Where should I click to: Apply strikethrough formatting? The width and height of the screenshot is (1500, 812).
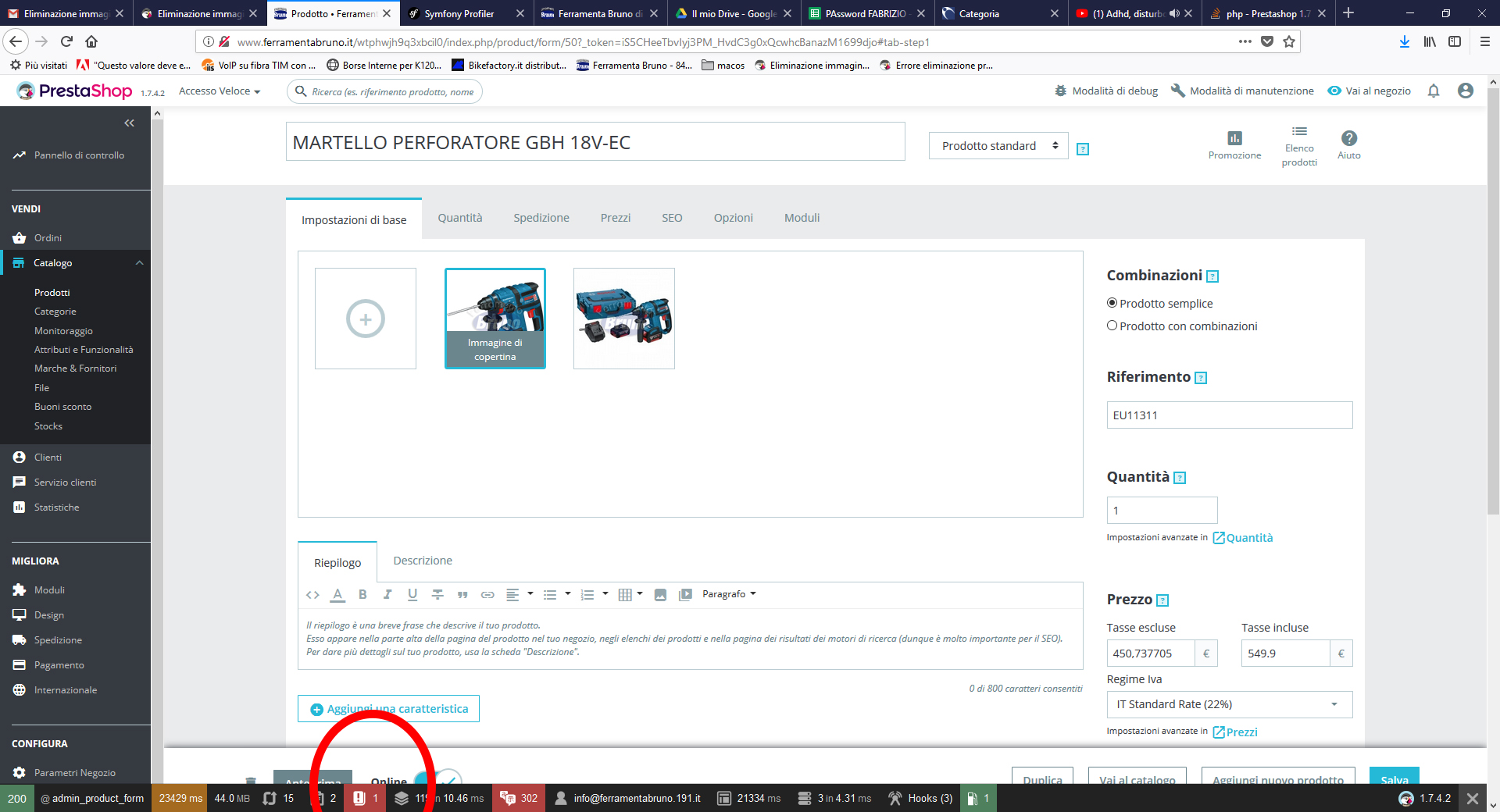pyautogui.click(x=437, y=595)
